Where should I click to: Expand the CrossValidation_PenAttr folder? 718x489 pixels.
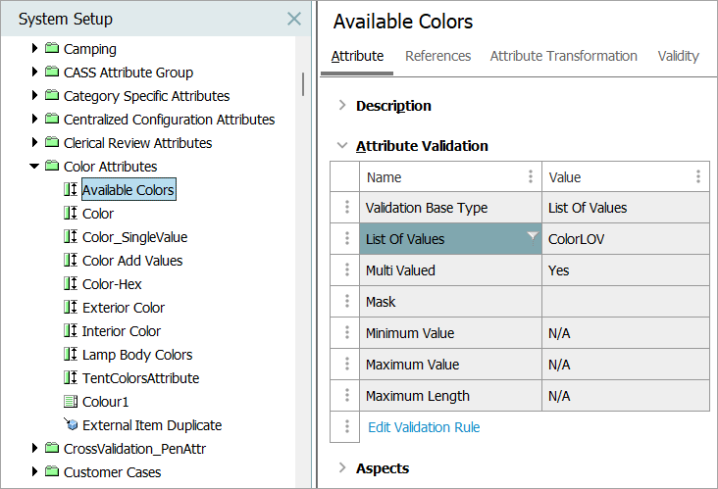(34, 448)
